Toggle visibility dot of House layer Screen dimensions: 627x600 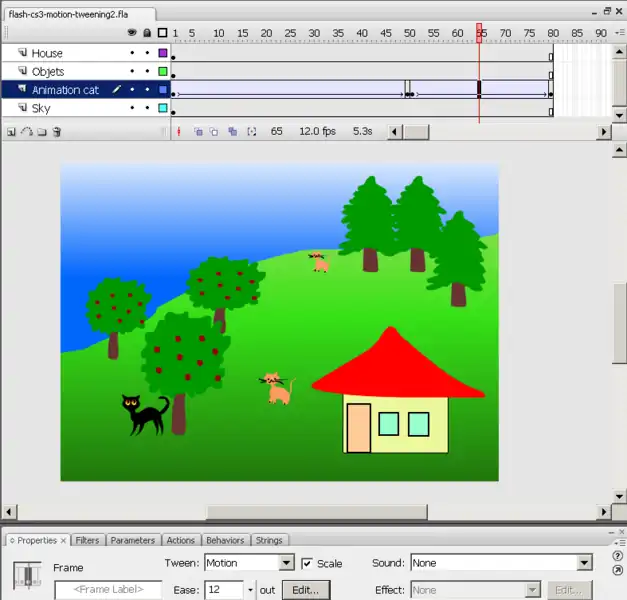[x=132, y=53]
